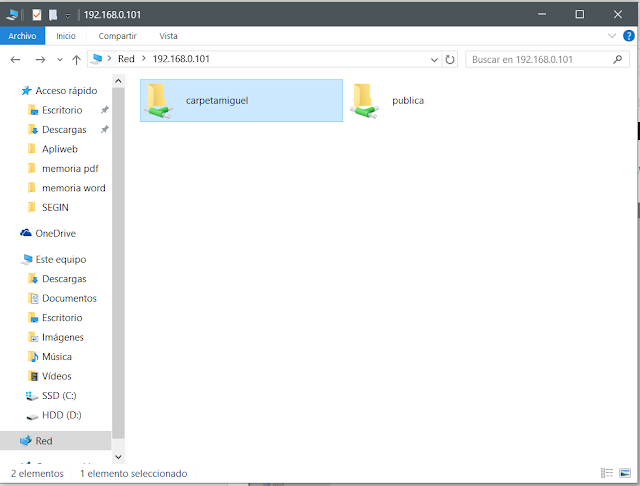Go forward with the right arrow button
This screenshot has height=486, width=640.
pyautogui.click(x=40, y=60)
